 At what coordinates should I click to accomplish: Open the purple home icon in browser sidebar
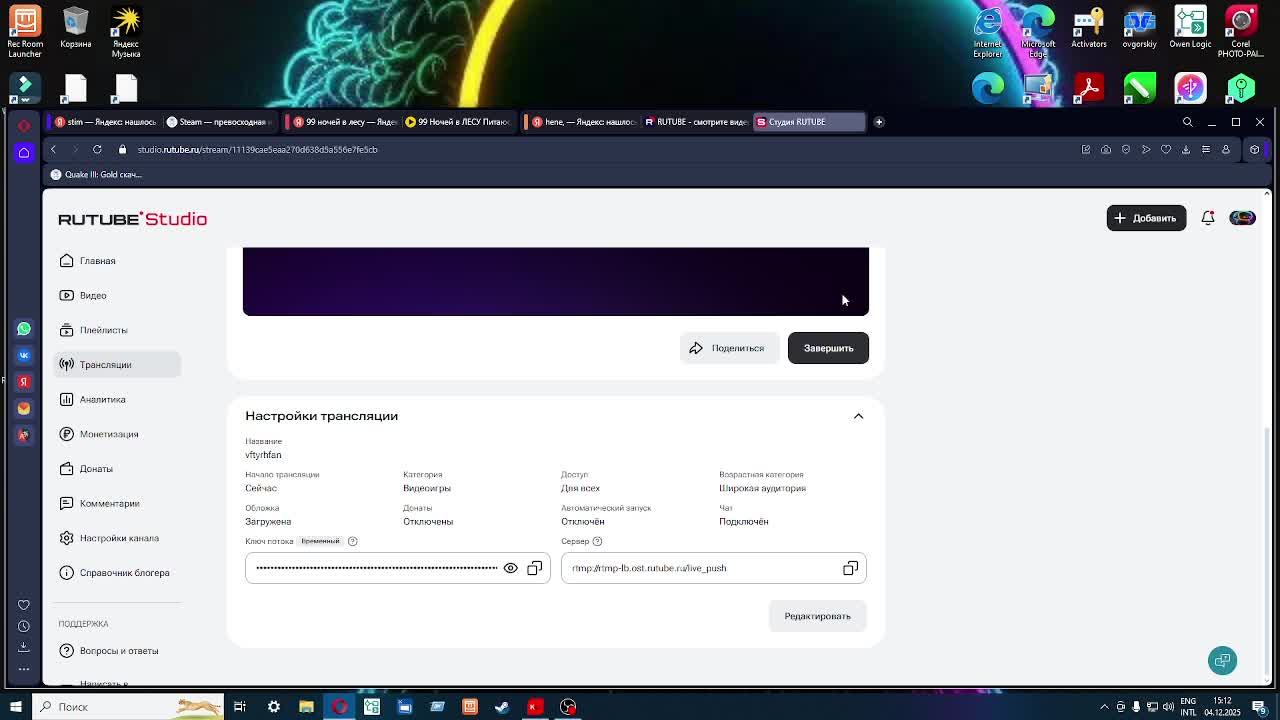click(24, 152)
